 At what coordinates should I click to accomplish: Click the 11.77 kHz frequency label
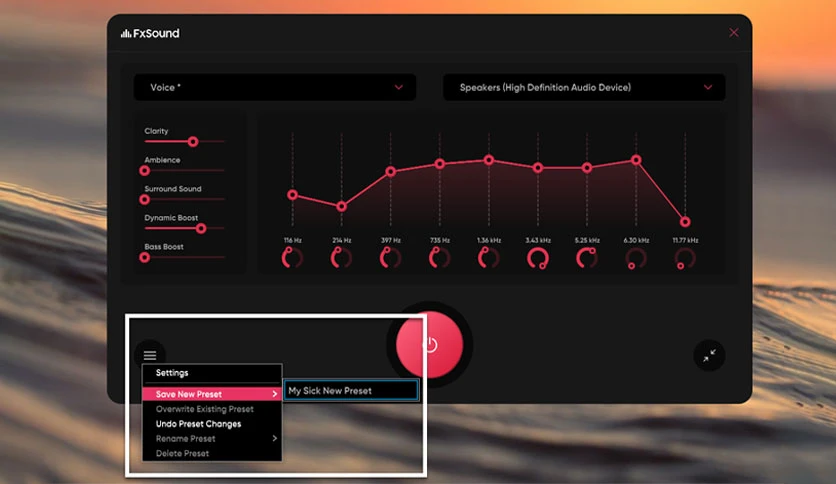pos(685,240)
